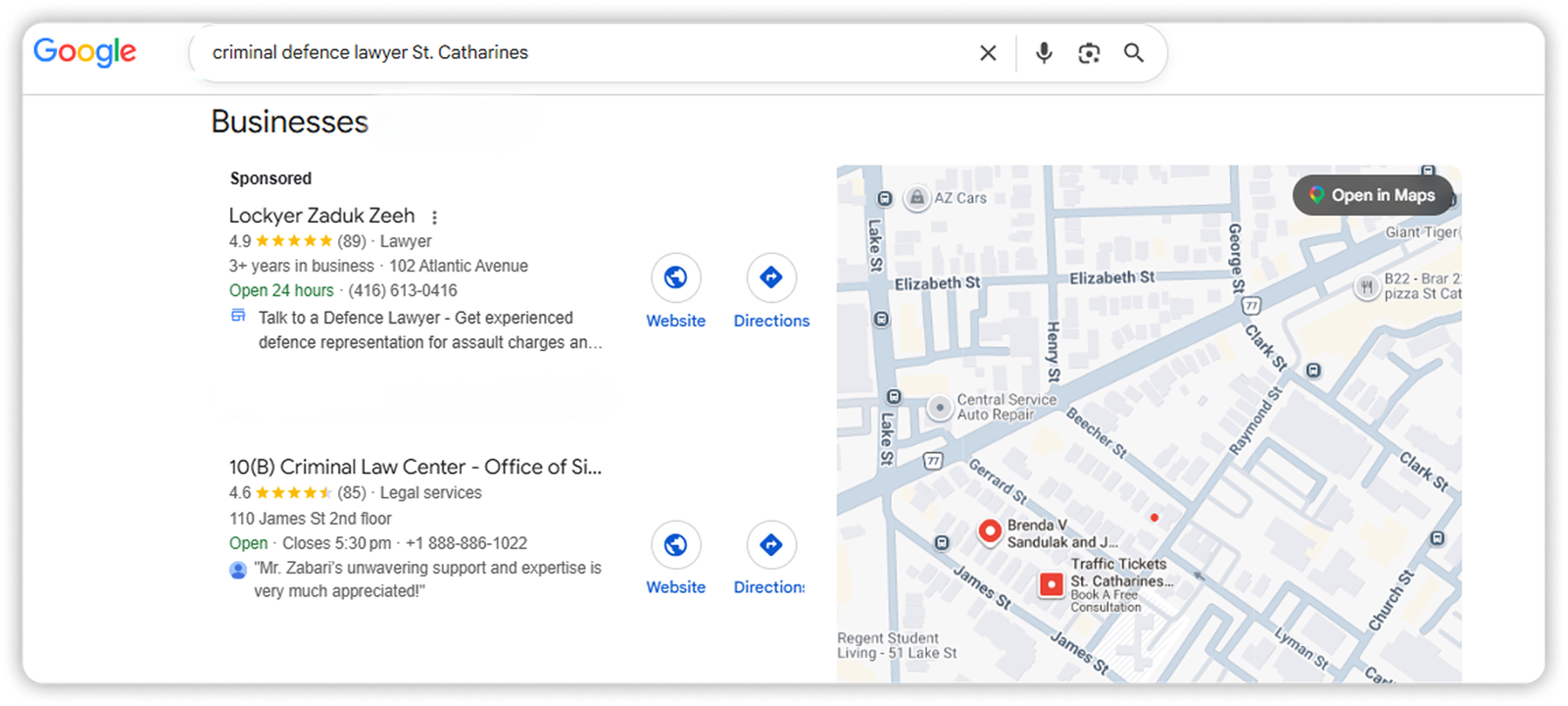
Task: Click Website label under 10(B) Criminal Law Center
Action: pyautogui.click(x=675, y=587)
